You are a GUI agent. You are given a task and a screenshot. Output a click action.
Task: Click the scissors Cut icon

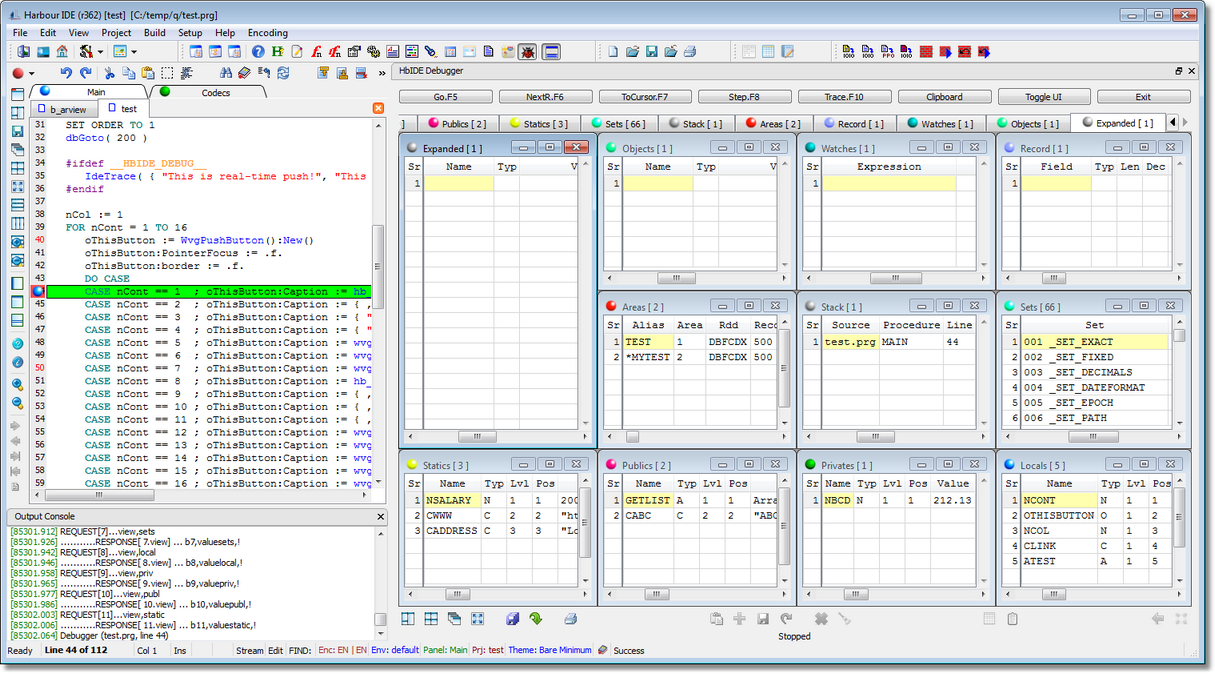(110, 72)
